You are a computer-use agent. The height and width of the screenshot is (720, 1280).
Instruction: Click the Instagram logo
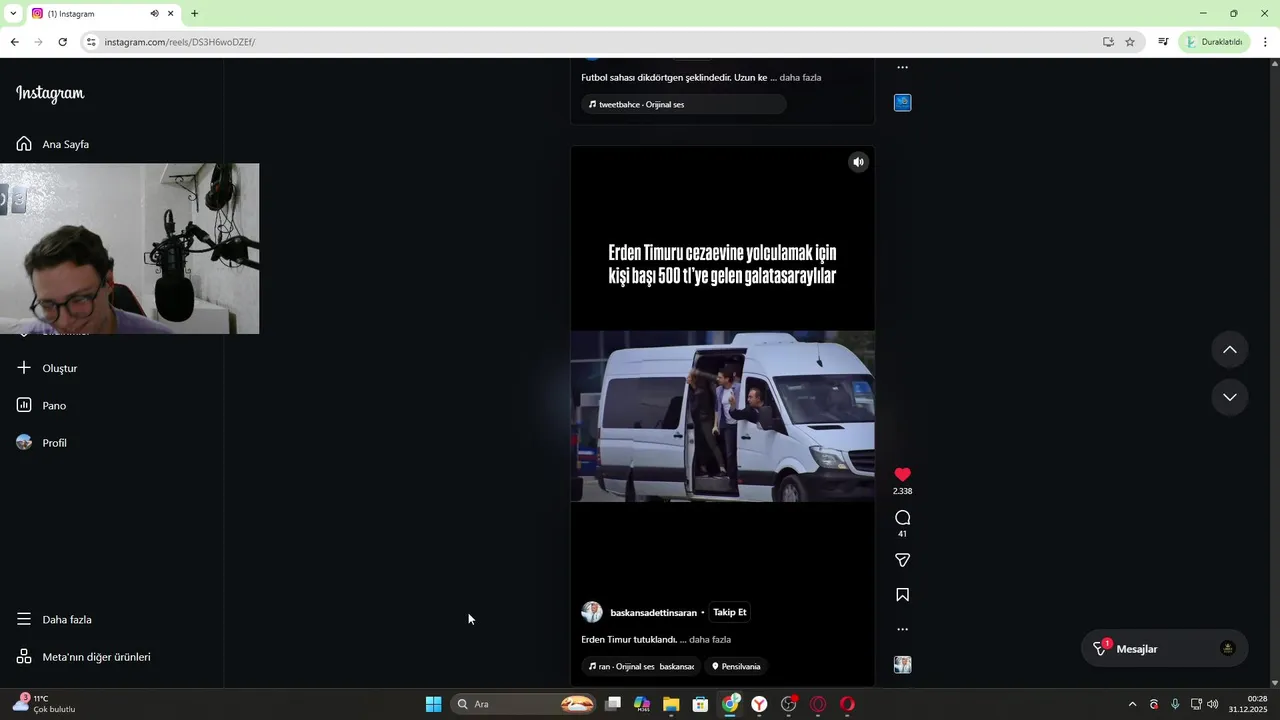[x=50, y=93]
